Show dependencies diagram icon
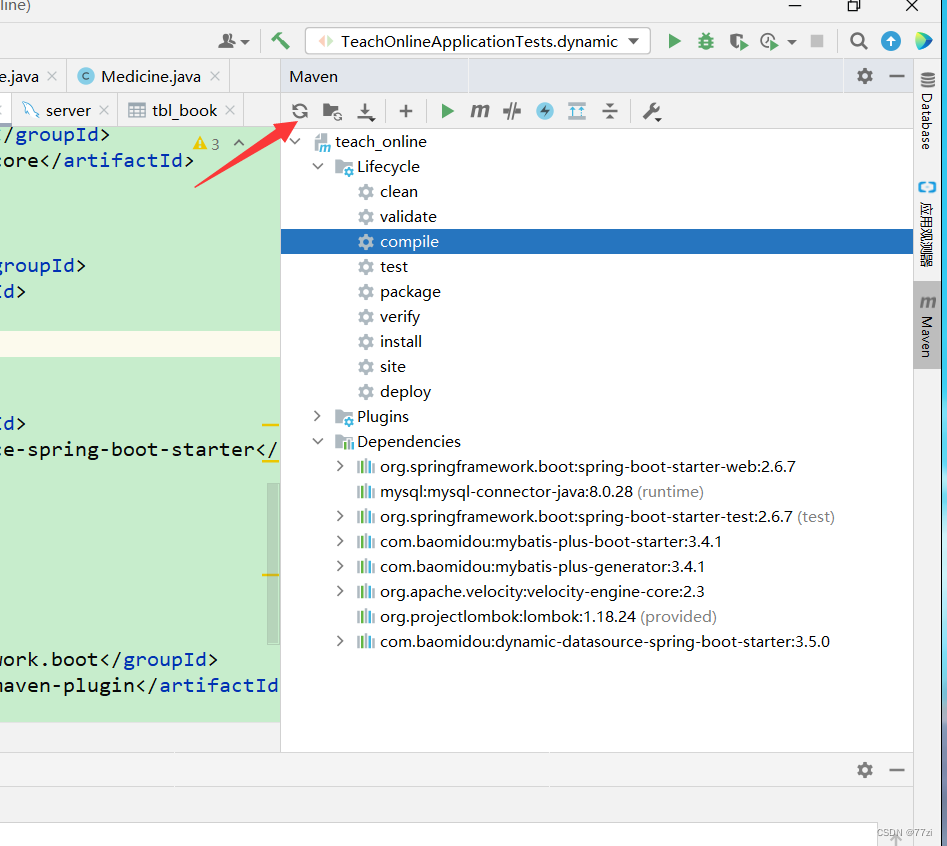 click(577, 111)
